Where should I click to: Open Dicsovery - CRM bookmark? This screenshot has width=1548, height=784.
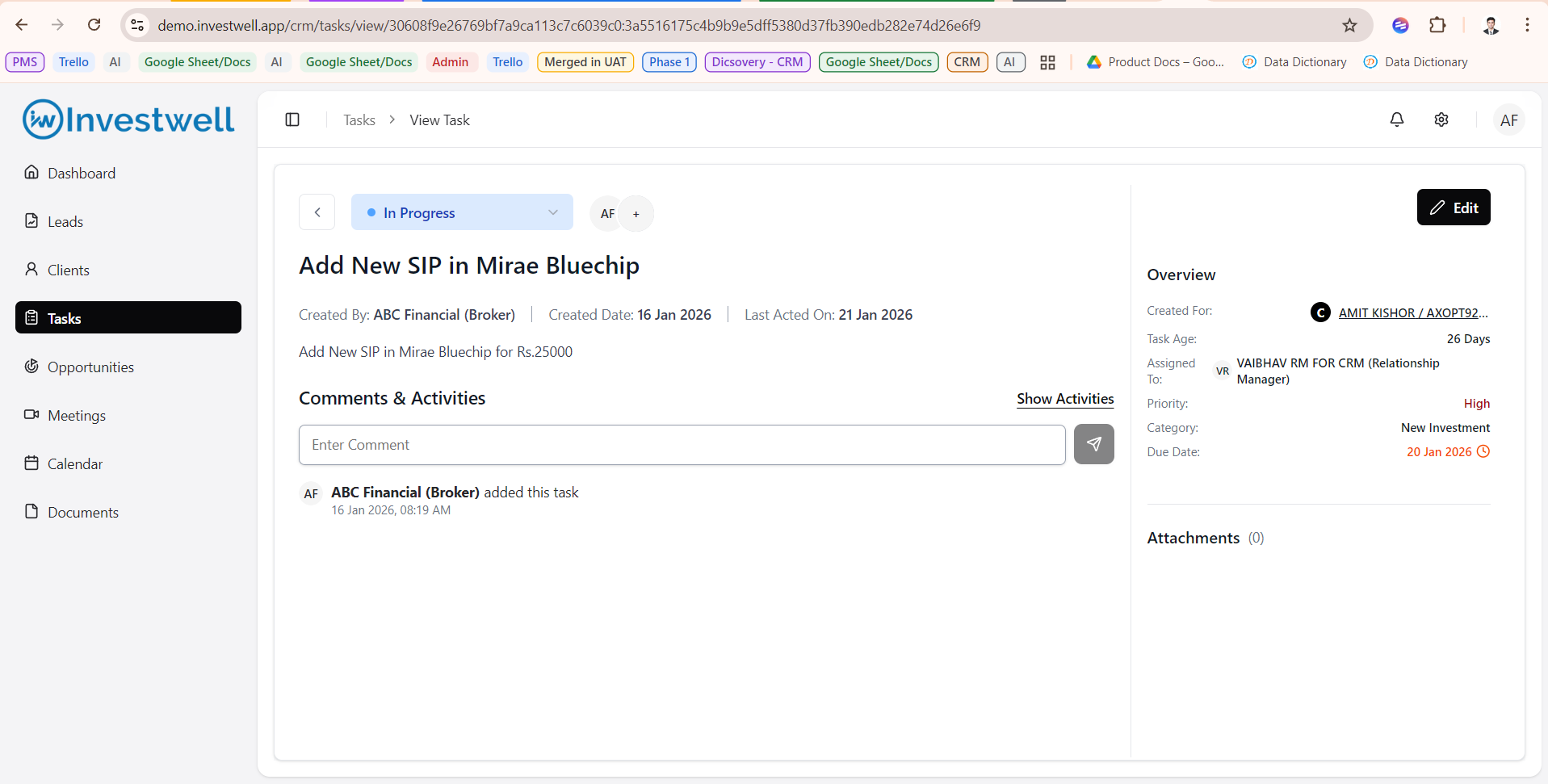coord(757,62)
